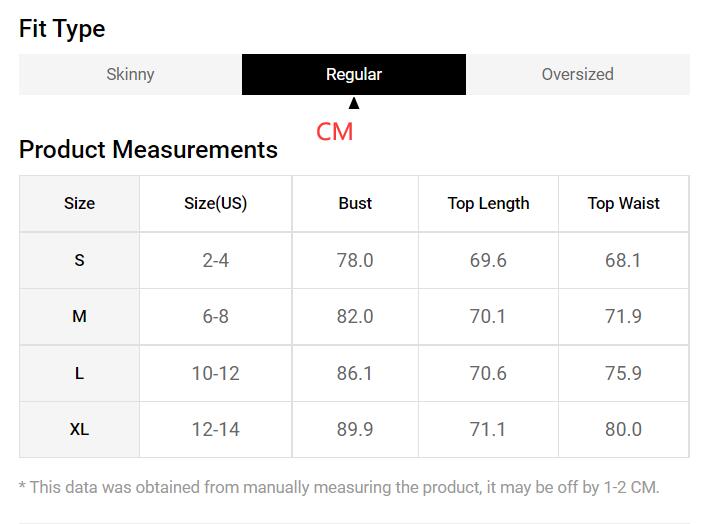Screen dimensions: 715x524
Task: Select the Regular fit type tab
Action: pos(354,74)
